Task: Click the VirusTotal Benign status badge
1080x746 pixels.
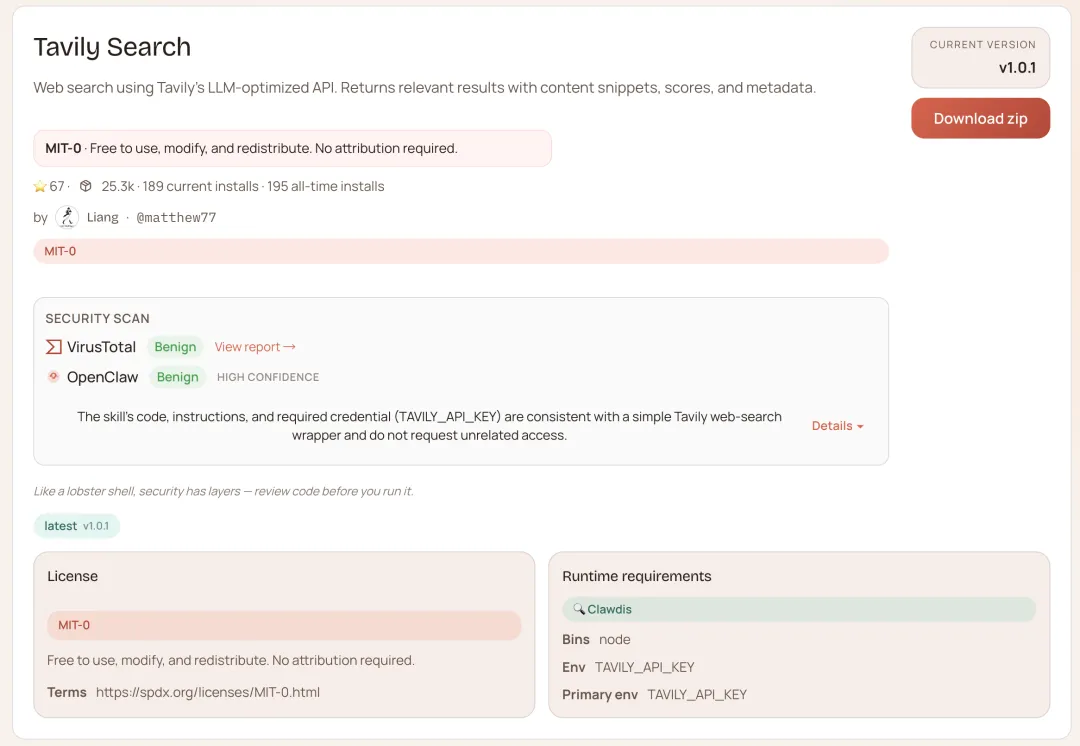Action: point(175,347)
